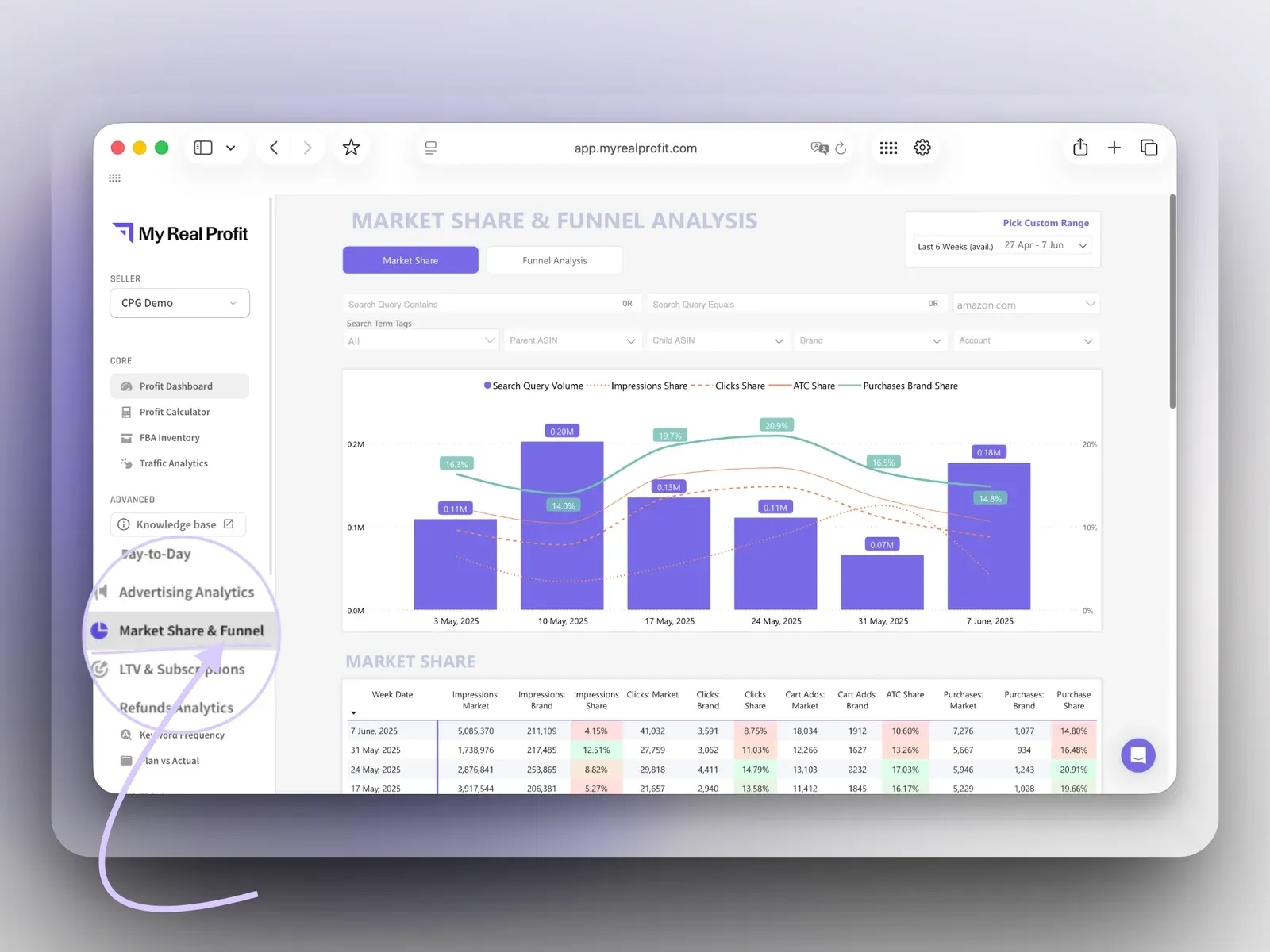Open the Brand filter dropdown
The height and width of the screenshot is (952, 1270).
pos(871,340)
